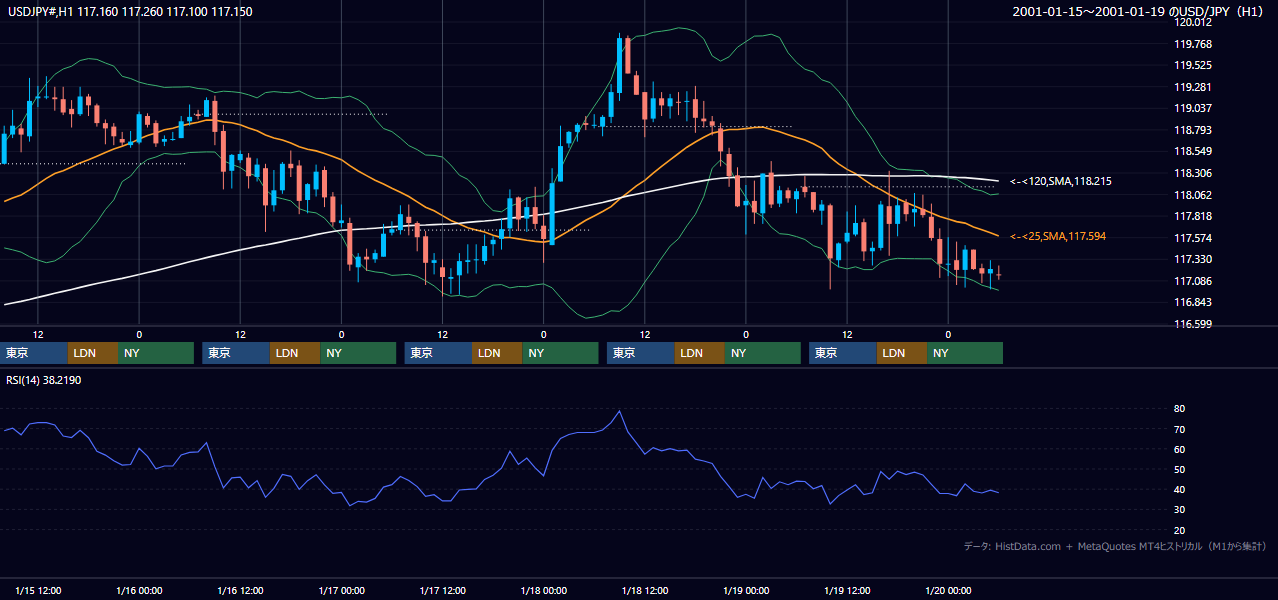Image resolution: width=1278 pixels, height=600 pixels.
Task: Click the 1/19 12:00 date label
Action: pyautogui.click(x=847, y=590)
